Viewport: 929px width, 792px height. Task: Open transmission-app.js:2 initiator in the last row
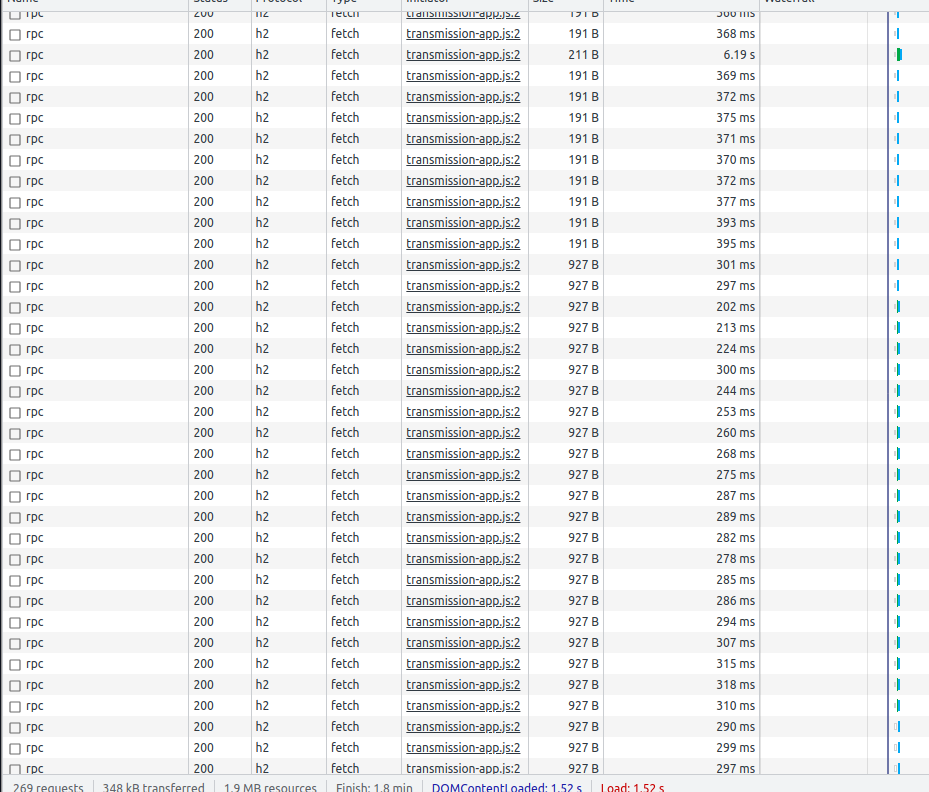tap(463, 768)
